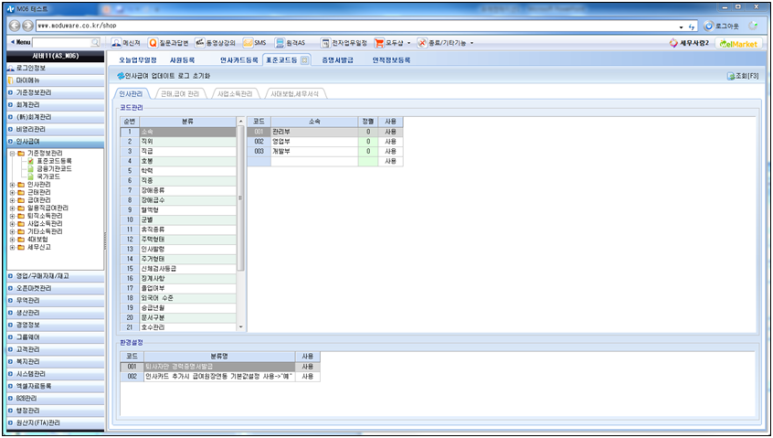
Task: Open the 질문과답변 Q&A toolbar icon
Action: [x=153, y=43]
